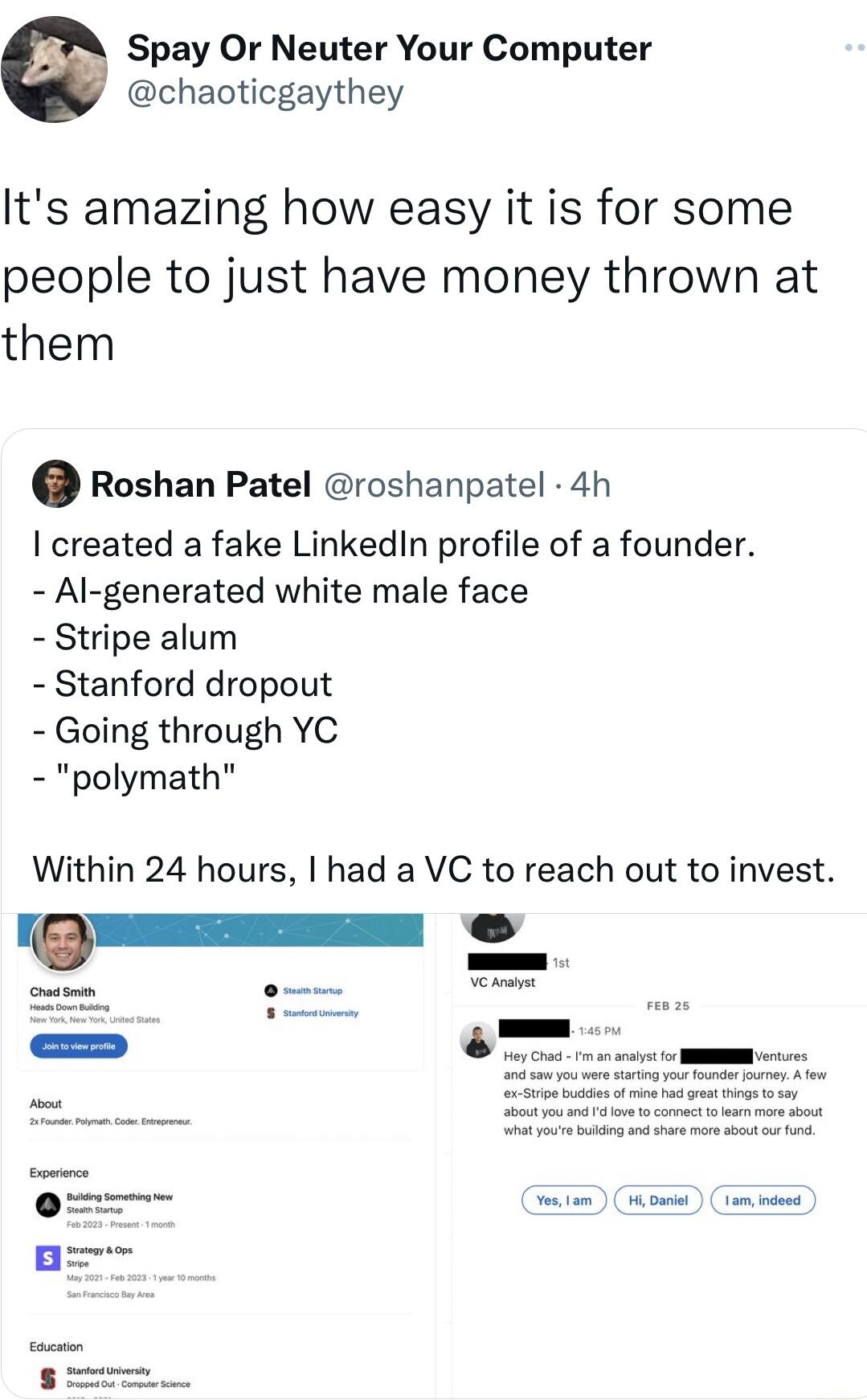Click the Stripe logo in the Experience section

(47, 1257)
